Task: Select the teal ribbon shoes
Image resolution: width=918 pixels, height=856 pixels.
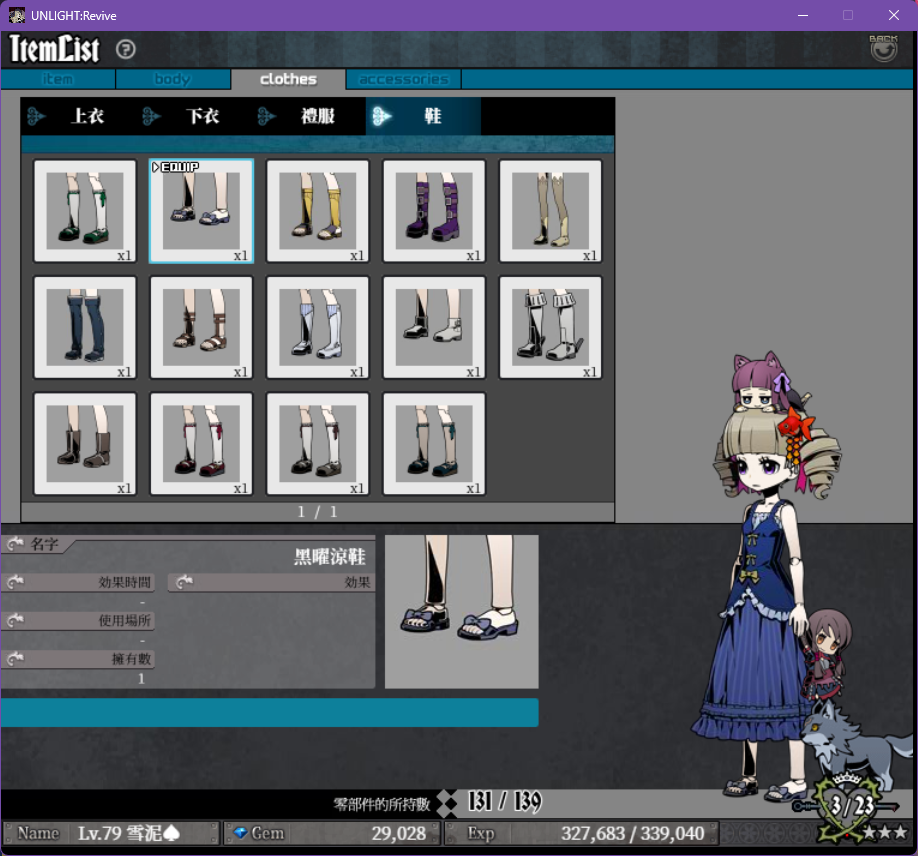Action: (x=434, y=444)
